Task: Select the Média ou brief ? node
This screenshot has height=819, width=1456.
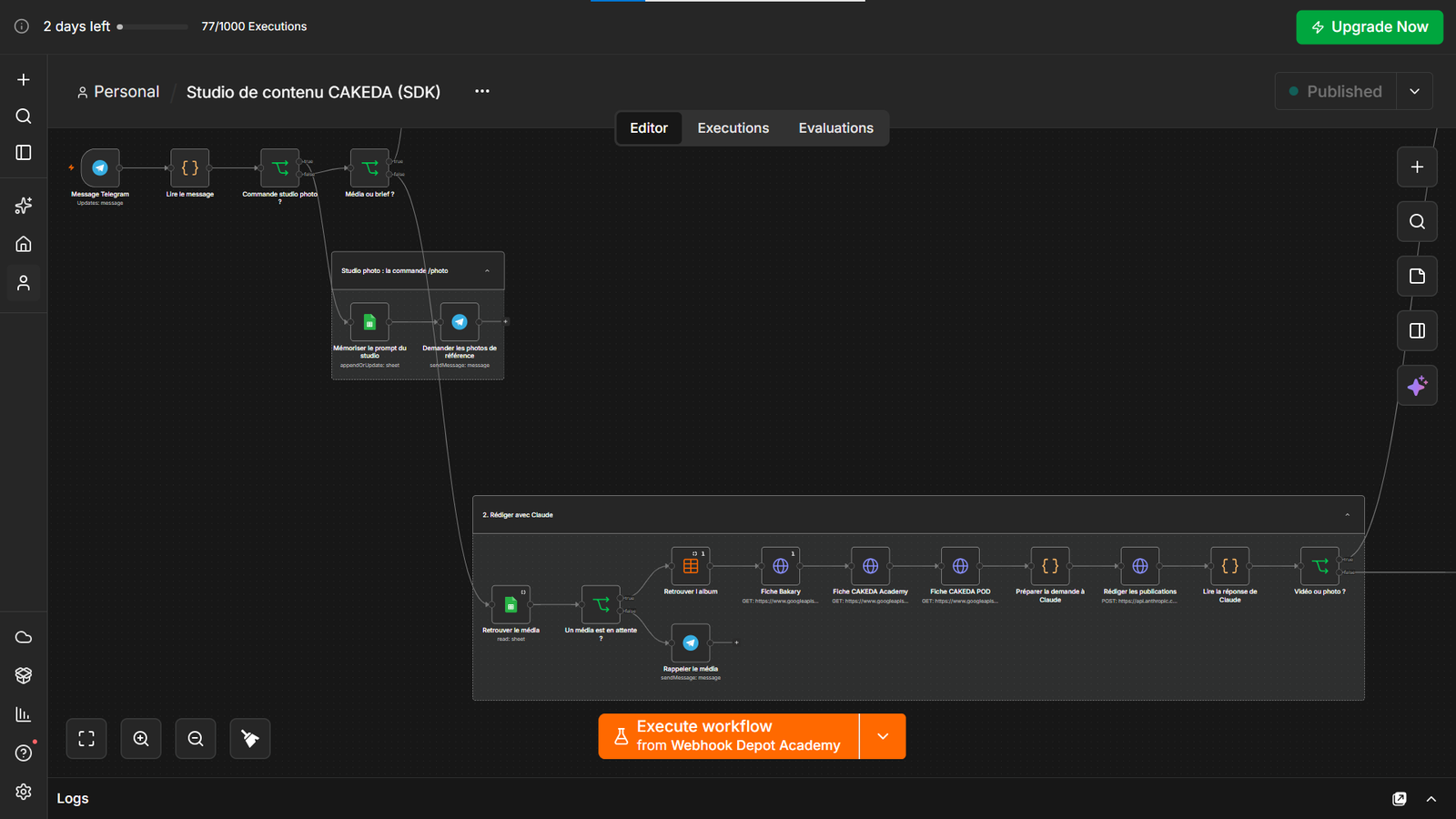Action: coord(369,167)
